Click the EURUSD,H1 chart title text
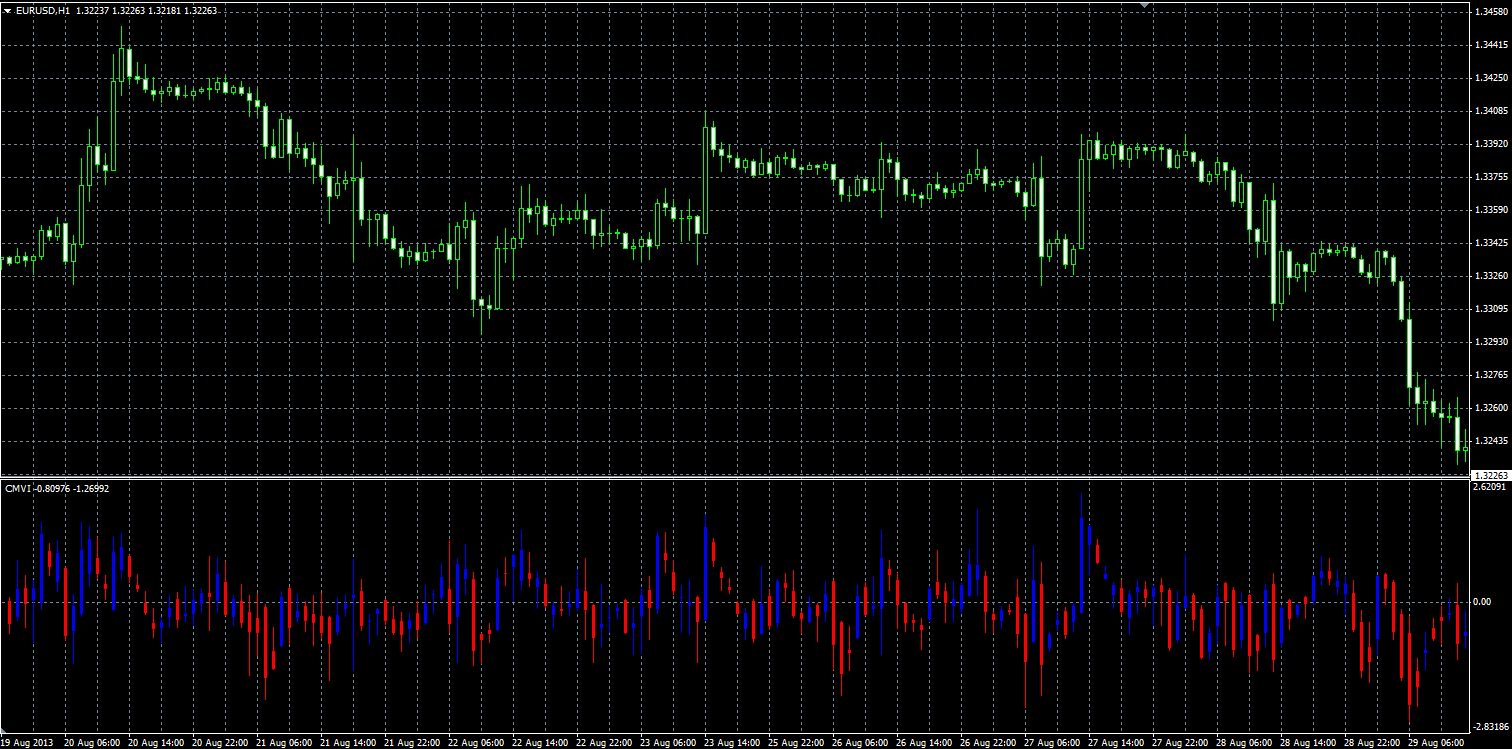 pos(42,10)
